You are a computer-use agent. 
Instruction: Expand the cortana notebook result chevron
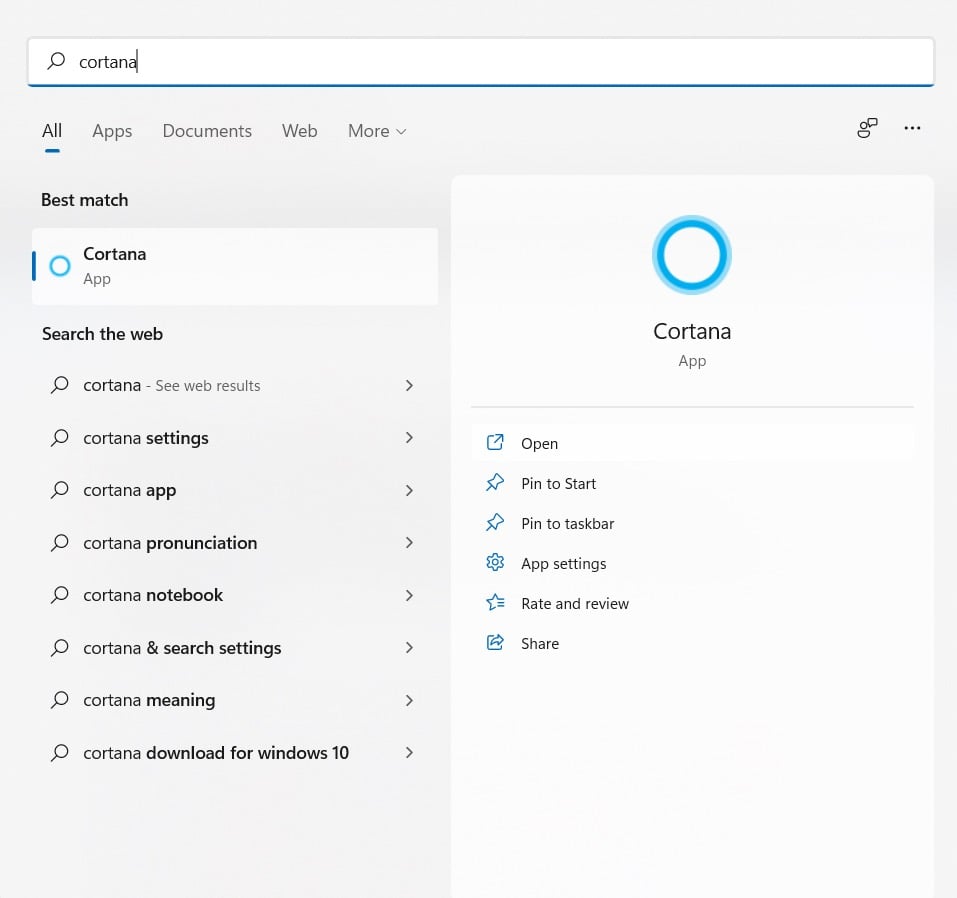409,595
